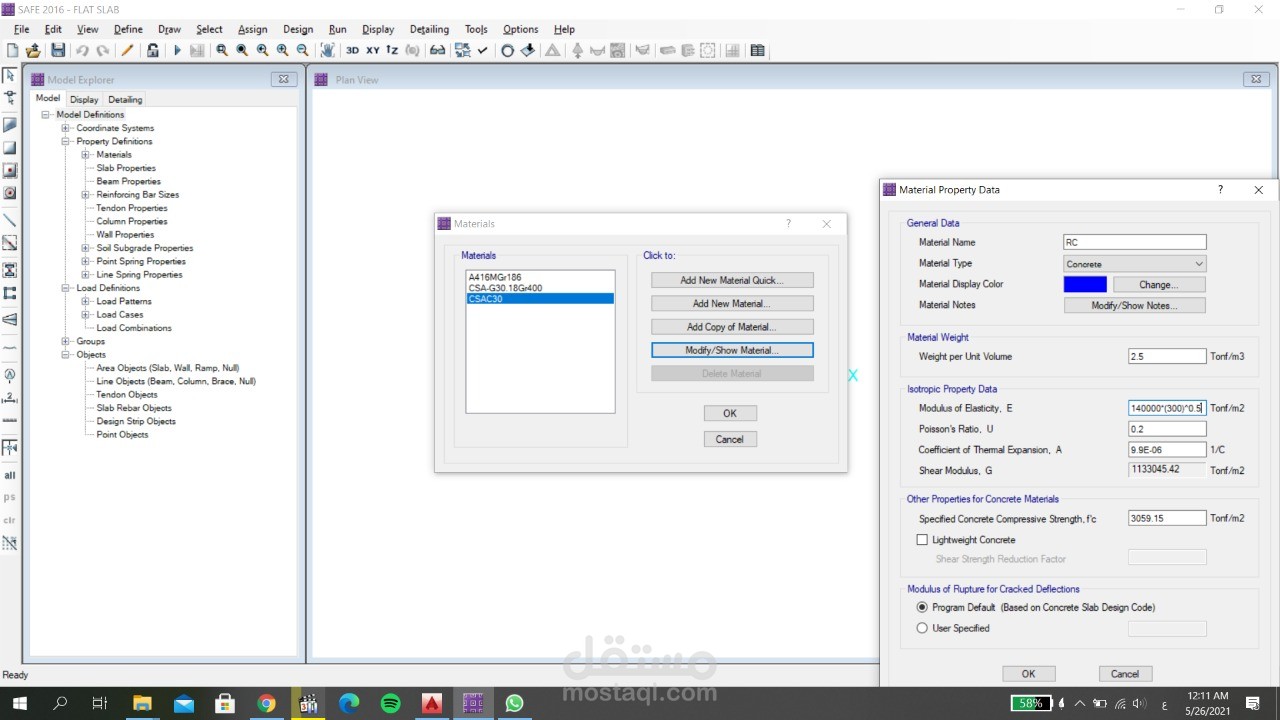Select the pointer arrow tool in left toolbar
1280x720 pixels.
coord(10,75)
